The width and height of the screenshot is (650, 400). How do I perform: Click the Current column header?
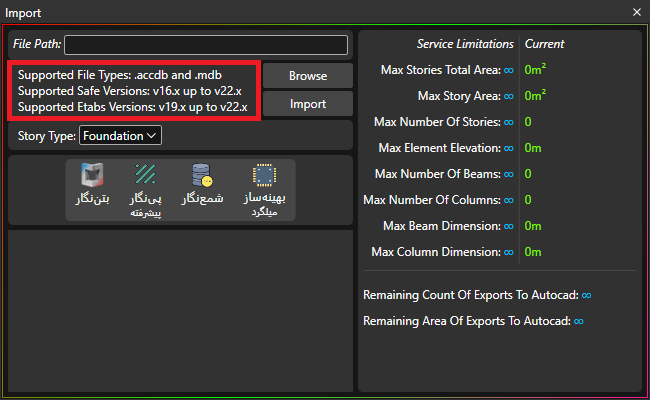point(544,44)
